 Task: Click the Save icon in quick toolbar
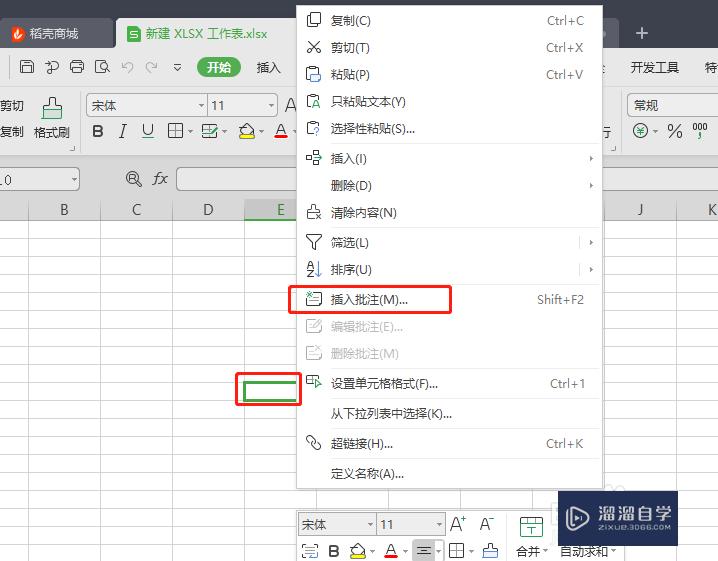[x=27, y=67]
